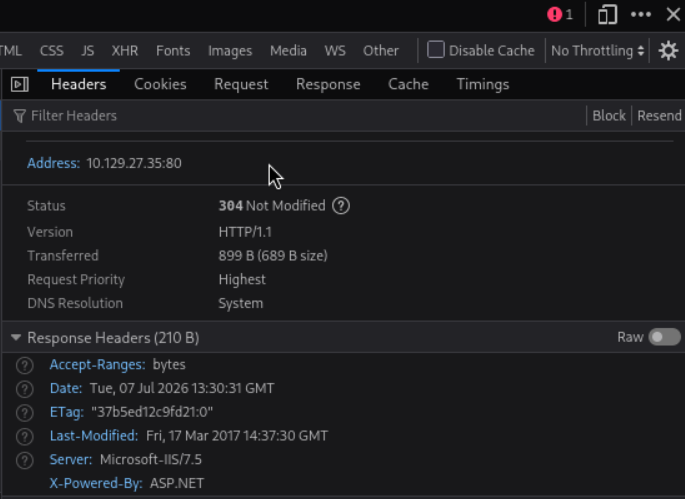Open the No Throttling dropdown
Screen dimensions: 685x499
click(x=597, y=51)
